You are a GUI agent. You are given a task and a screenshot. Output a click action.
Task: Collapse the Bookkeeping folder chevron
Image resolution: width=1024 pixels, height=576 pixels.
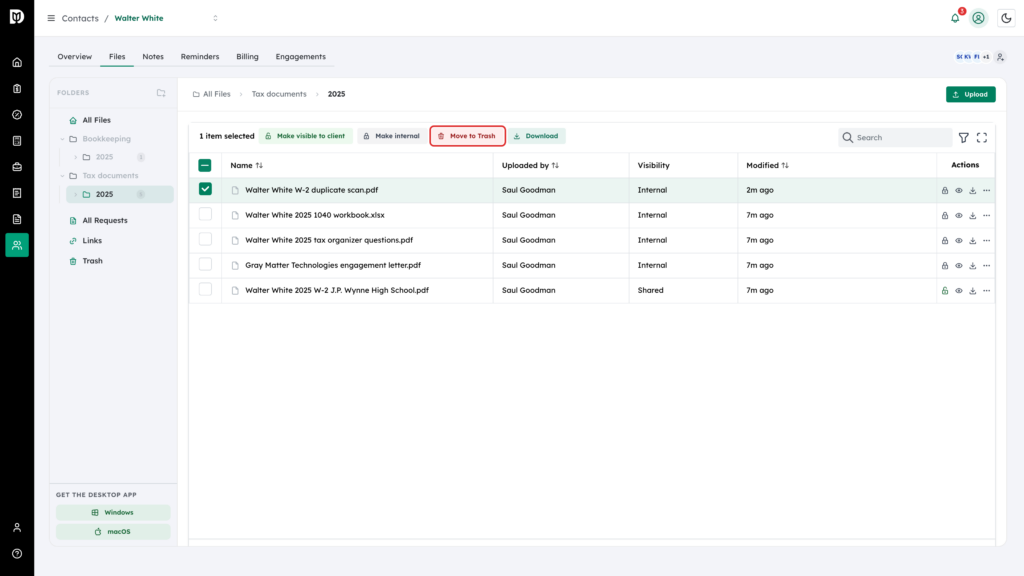63,139
